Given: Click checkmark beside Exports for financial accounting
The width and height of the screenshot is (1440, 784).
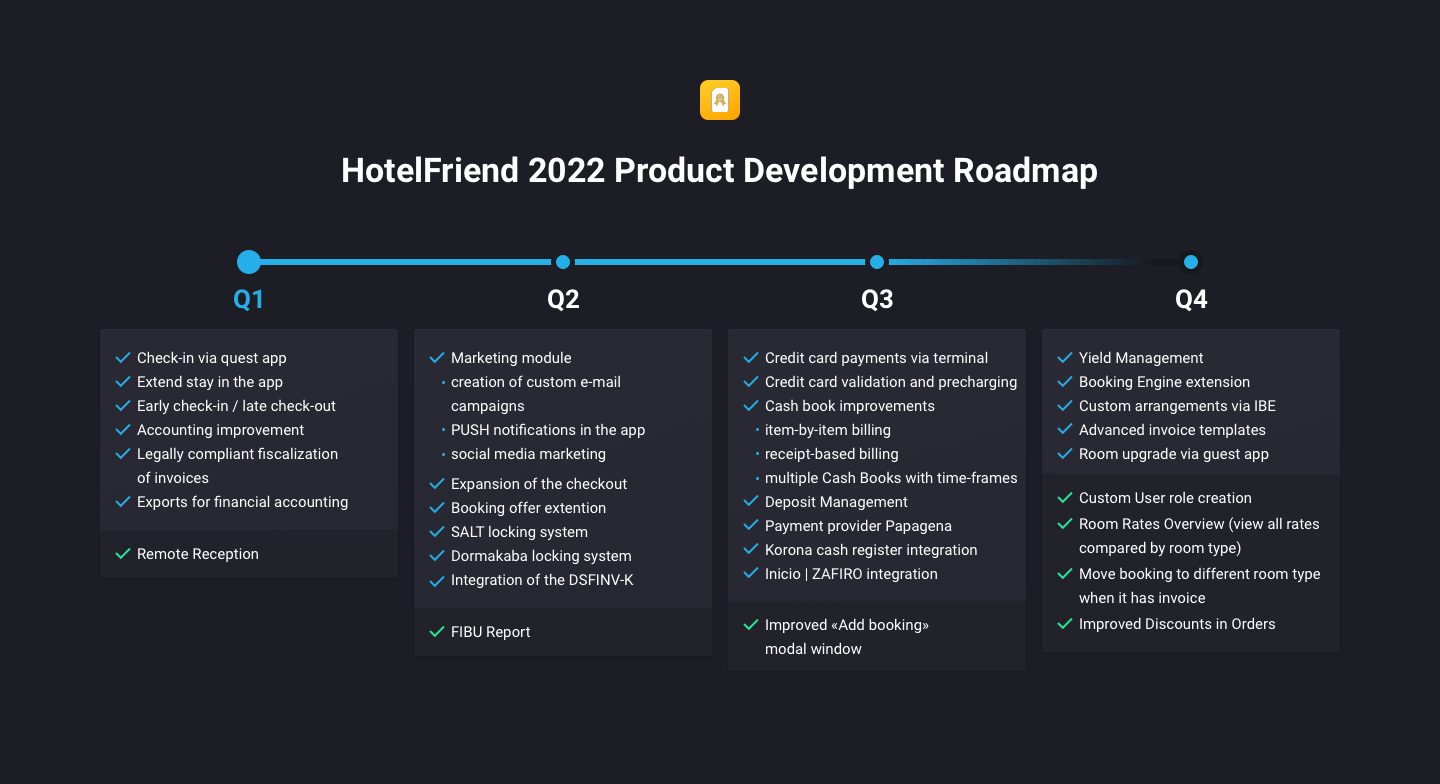Looking at the screenshot, I should pos(123,502).
